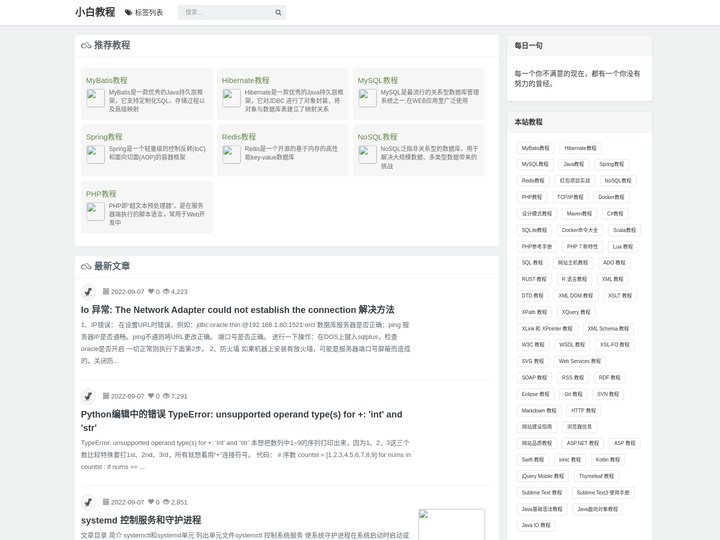This screenshot has width=720, height=540.
Task: Select the jQuery Mobile 教程 tag
Action: click(x=543, y=477)
